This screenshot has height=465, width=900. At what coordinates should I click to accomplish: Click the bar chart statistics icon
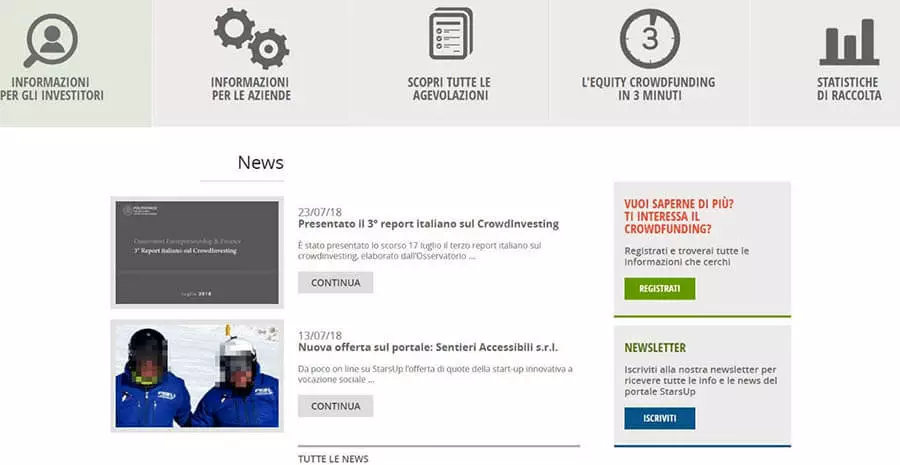tap(849, 42)
